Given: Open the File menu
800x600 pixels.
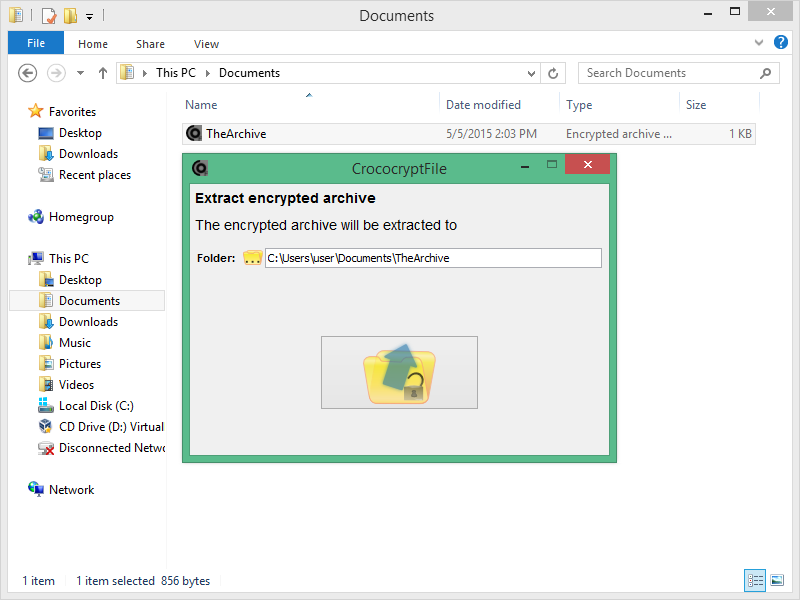Looking at the screenshot, I should [x=36, y=44].
